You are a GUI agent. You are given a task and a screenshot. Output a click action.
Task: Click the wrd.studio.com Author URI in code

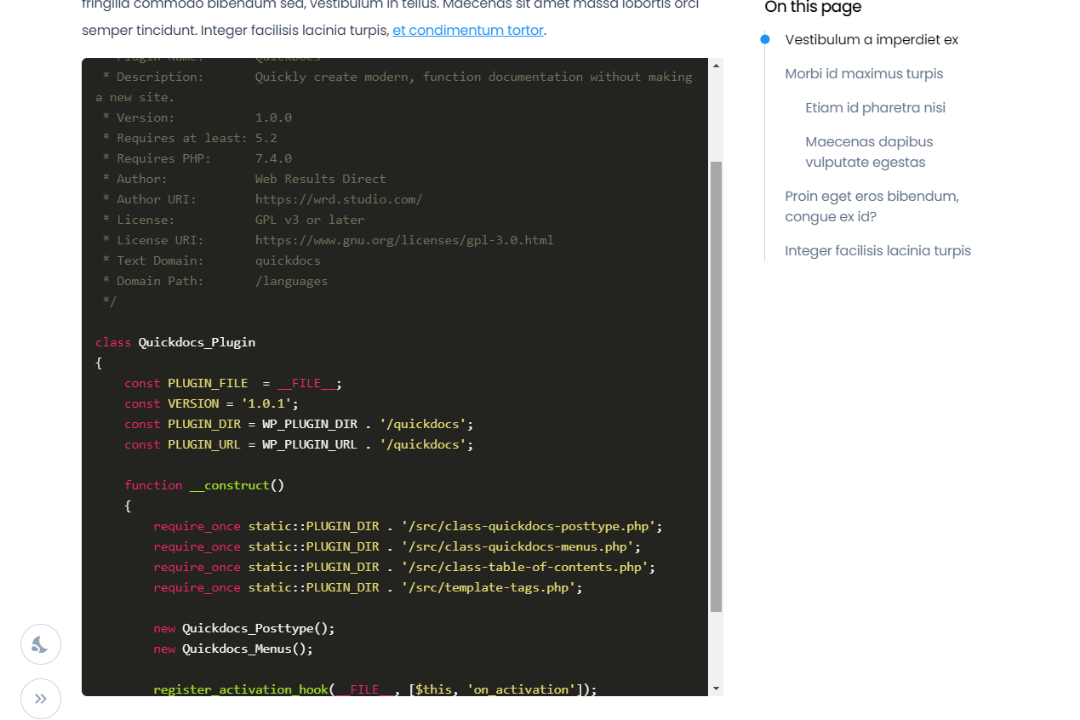pos(338,199)
